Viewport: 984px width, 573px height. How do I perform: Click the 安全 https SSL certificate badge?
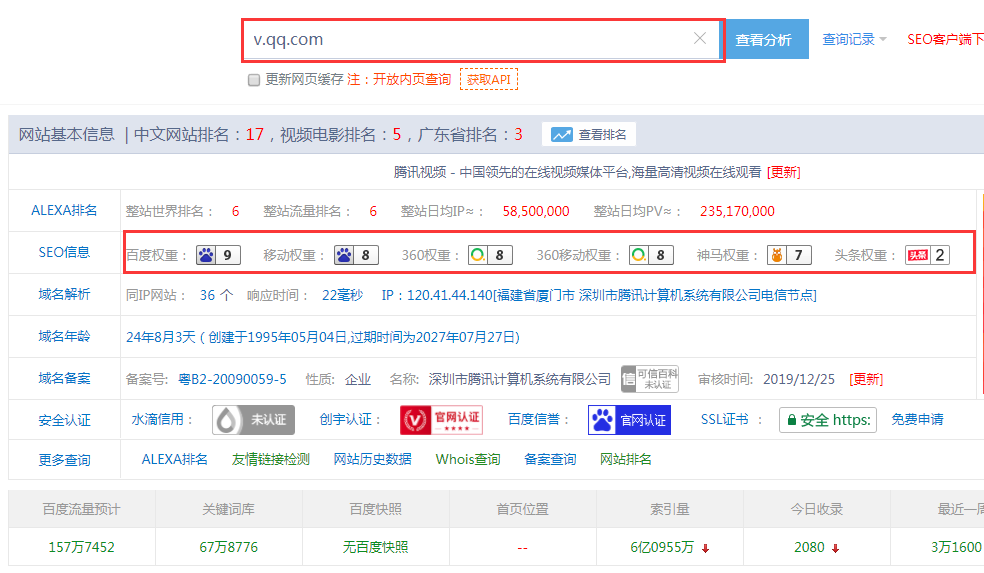point(827,420)
